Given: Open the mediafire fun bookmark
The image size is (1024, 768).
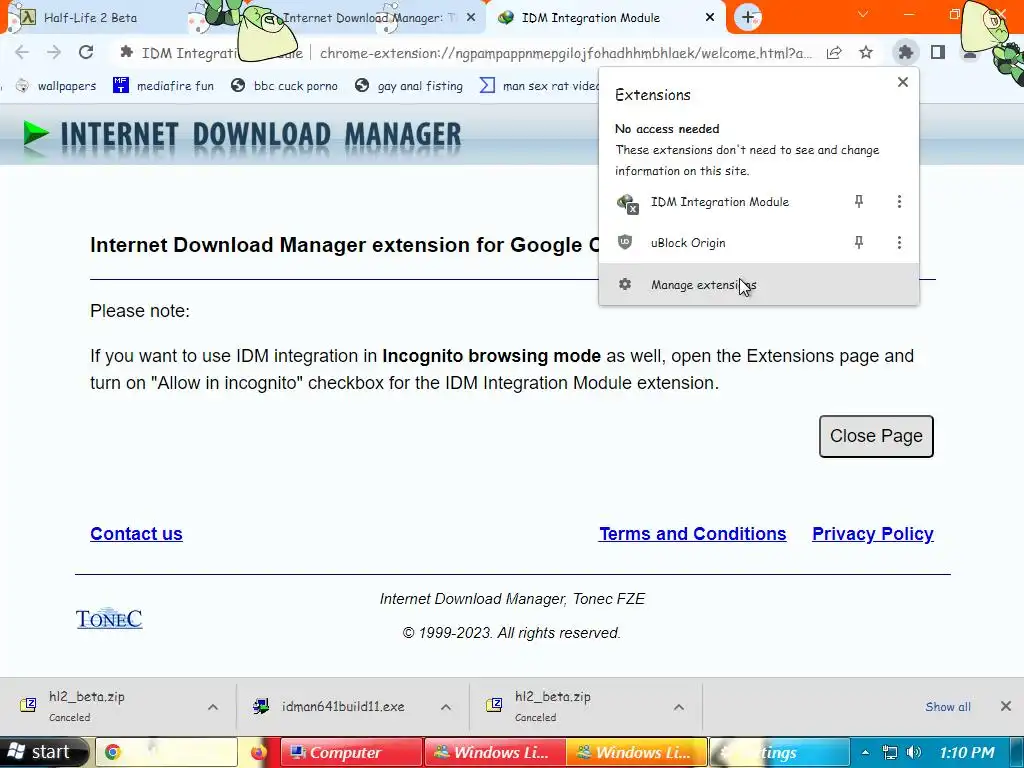Looking at the screenshot, I should click(x=163, y=86).
